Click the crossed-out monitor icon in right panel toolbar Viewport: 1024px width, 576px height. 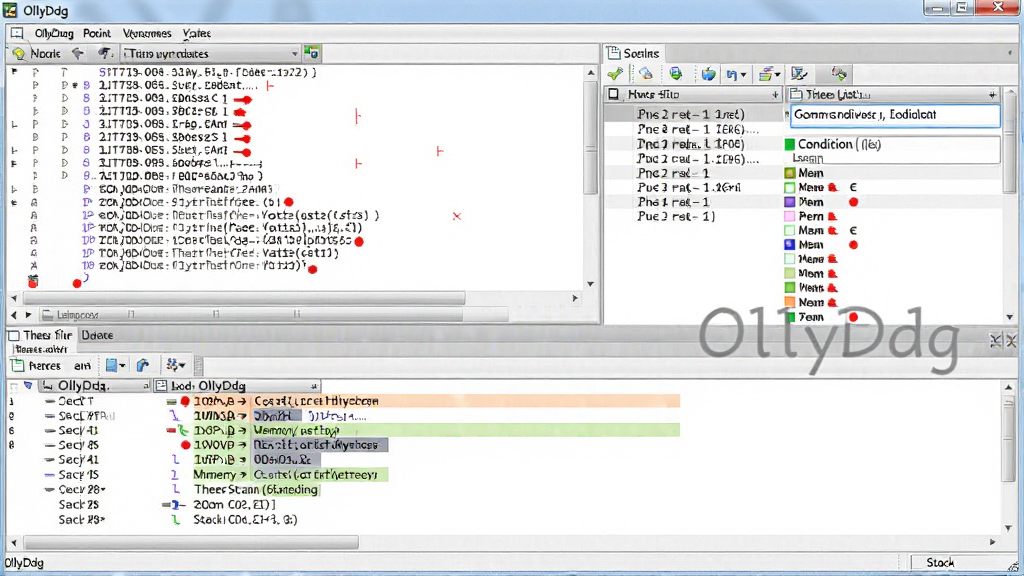click(799, 74)
